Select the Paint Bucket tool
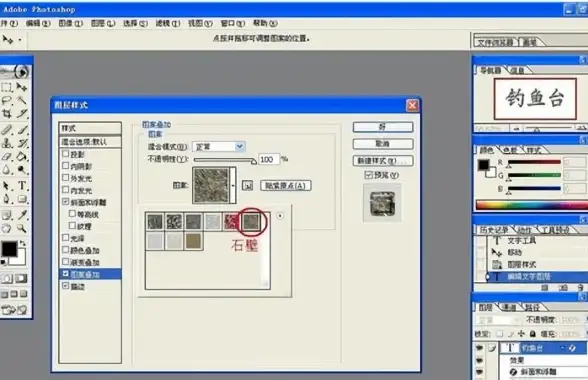588x380 pixels. coord(22,156)
